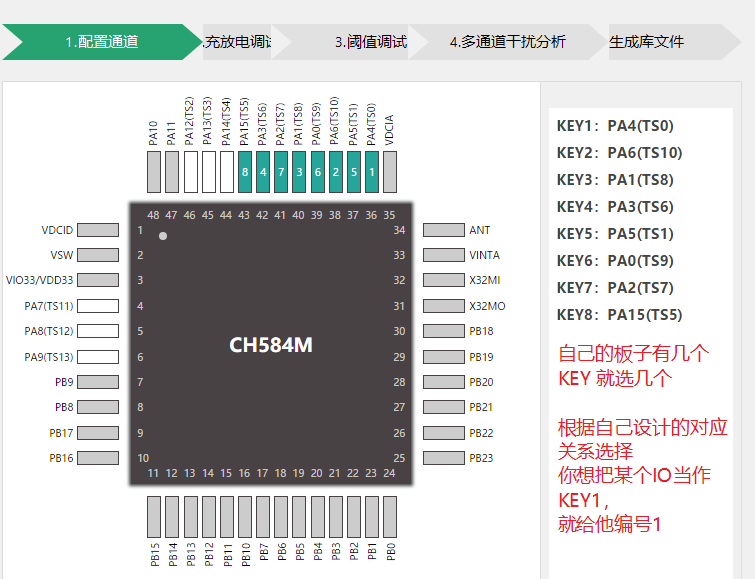Click the PB0 pin pad
The image size is (755, 579).
point(390,517)
